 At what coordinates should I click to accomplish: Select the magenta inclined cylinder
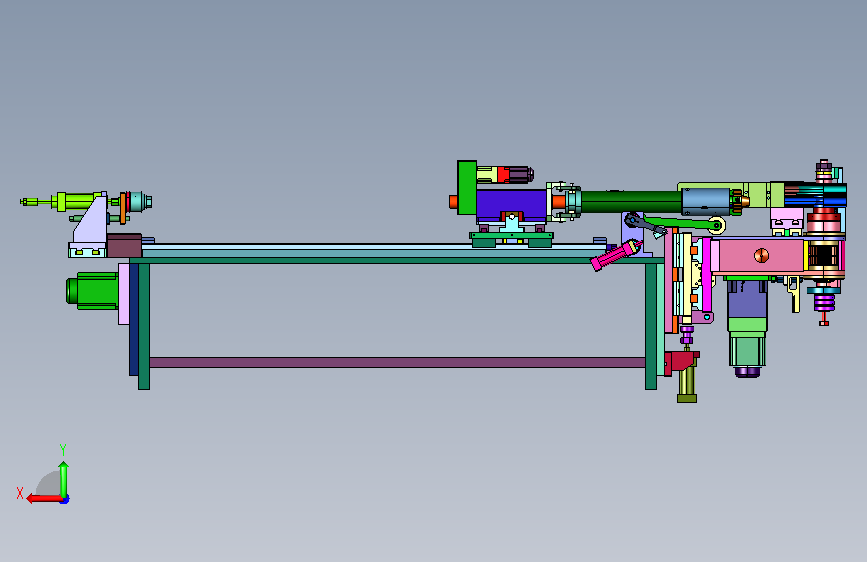[615, 255]
